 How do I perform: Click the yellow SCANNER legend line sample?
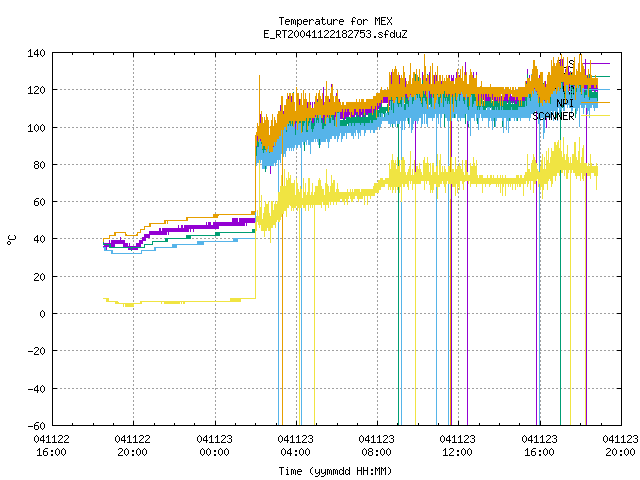point(595,116)
